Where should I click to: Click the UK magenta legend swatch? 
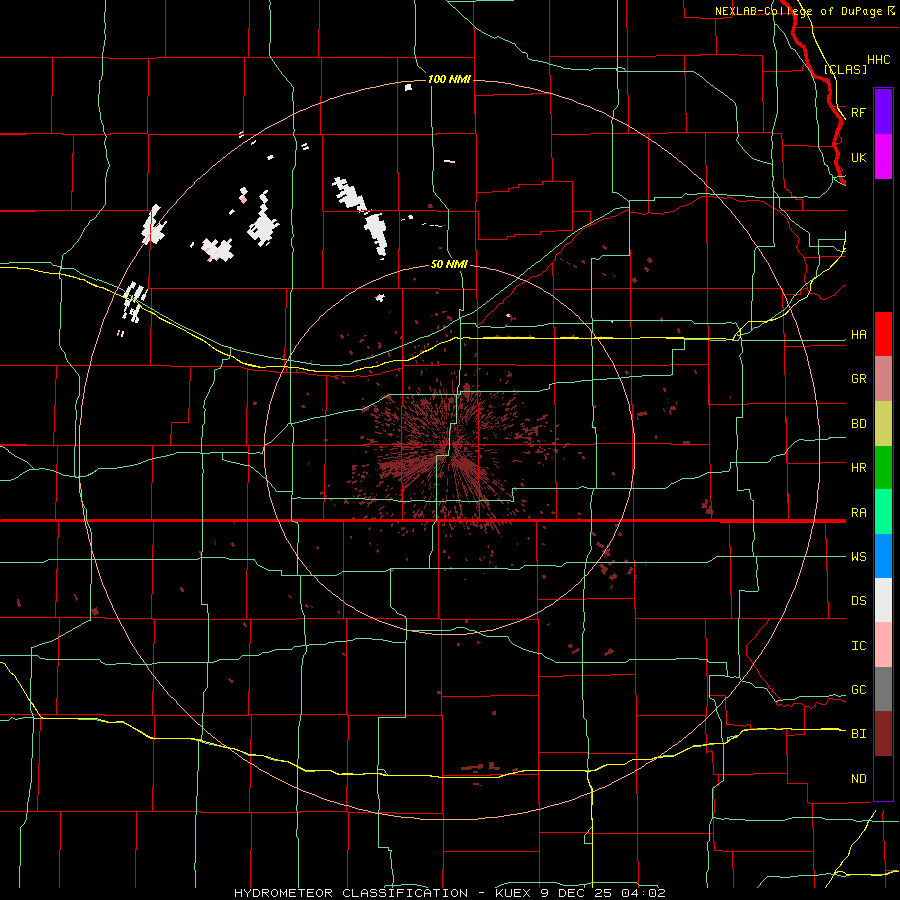(x=883, y=157)
